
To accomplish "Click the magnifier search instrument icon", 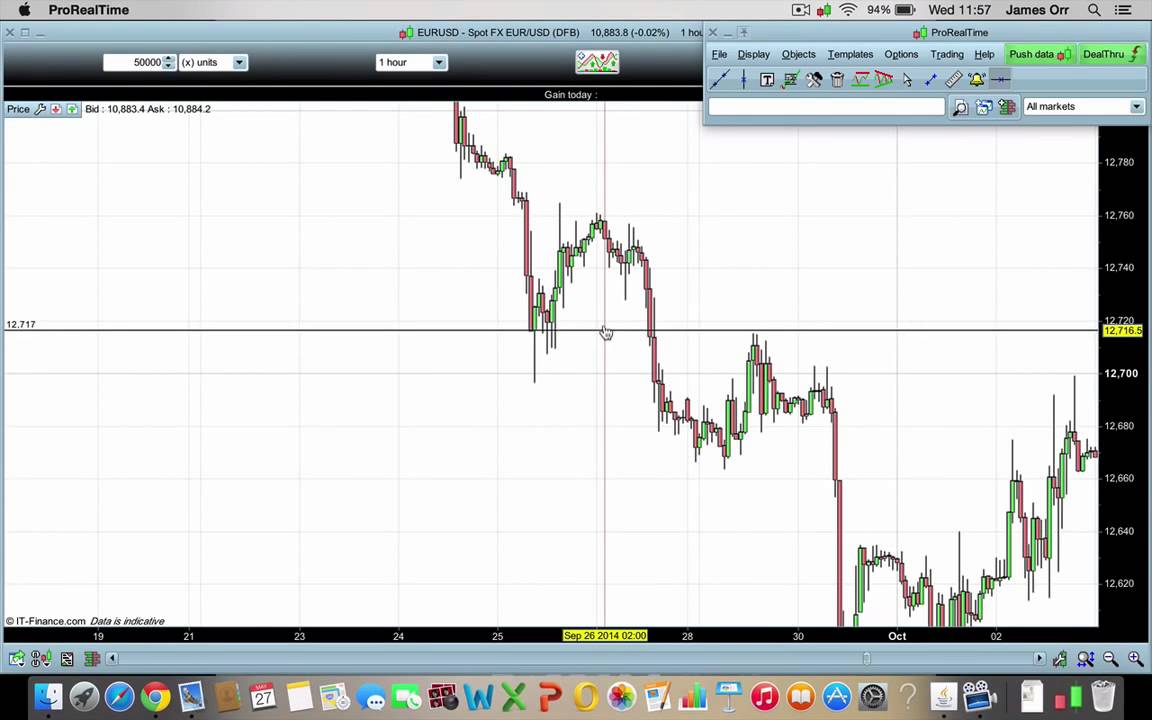I will click(x=960, y=107).
